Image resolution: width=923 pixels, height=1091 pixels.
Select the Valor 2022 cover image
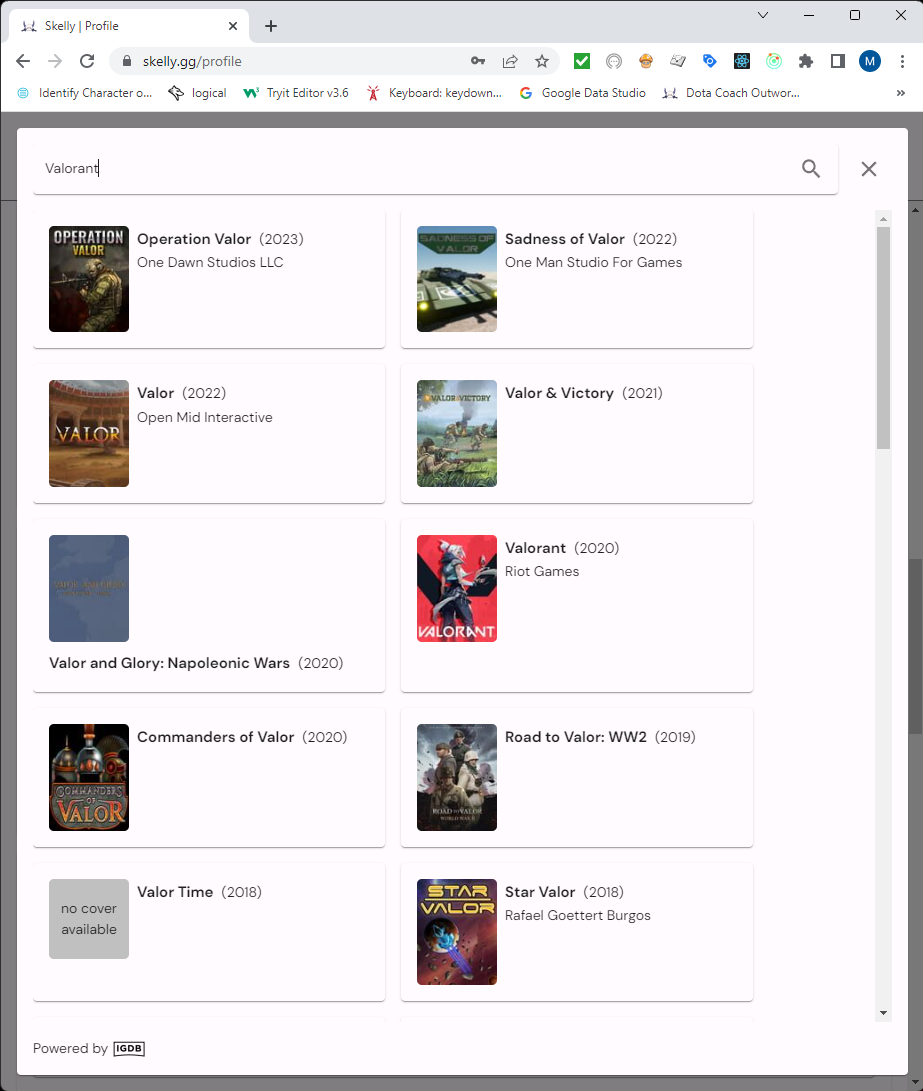tap(89, 433)
